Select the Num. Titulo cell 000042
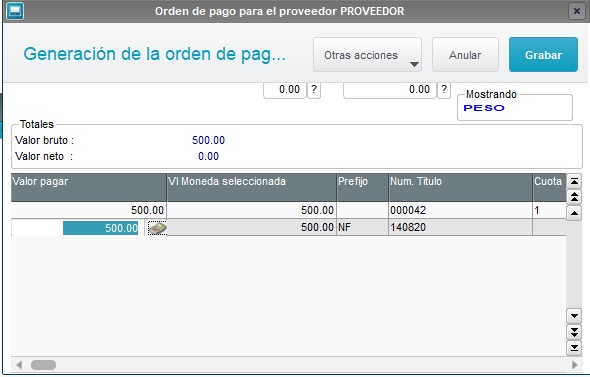This screenshot has height=377, width=590. [461, 210]
